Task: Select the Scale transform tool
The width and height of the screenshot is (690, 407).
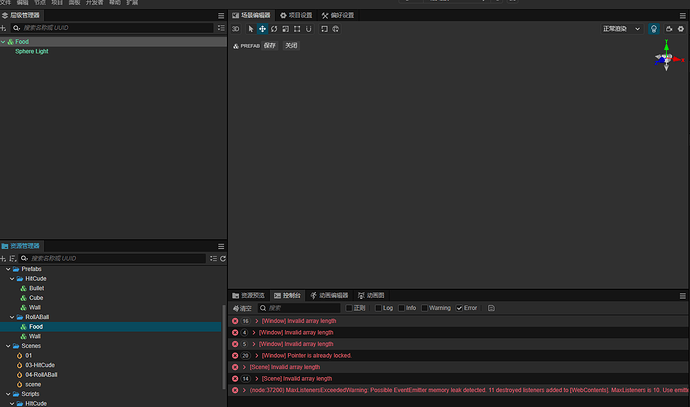Action: coord(286,29)
